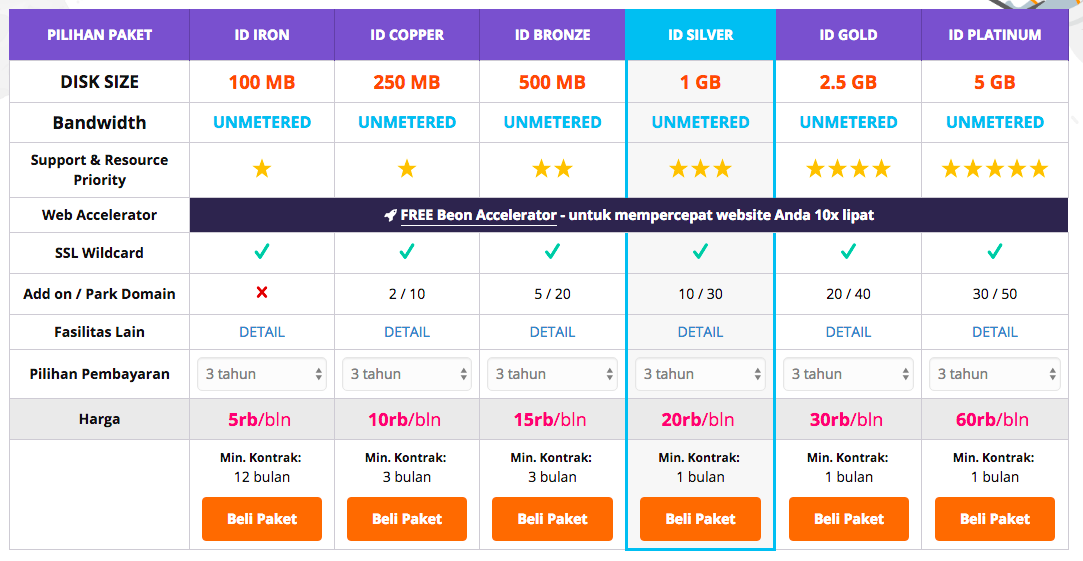This screenshot has width=1083, height=561.
Task: Select the ID SILVER column header
Action: (700, 35)
